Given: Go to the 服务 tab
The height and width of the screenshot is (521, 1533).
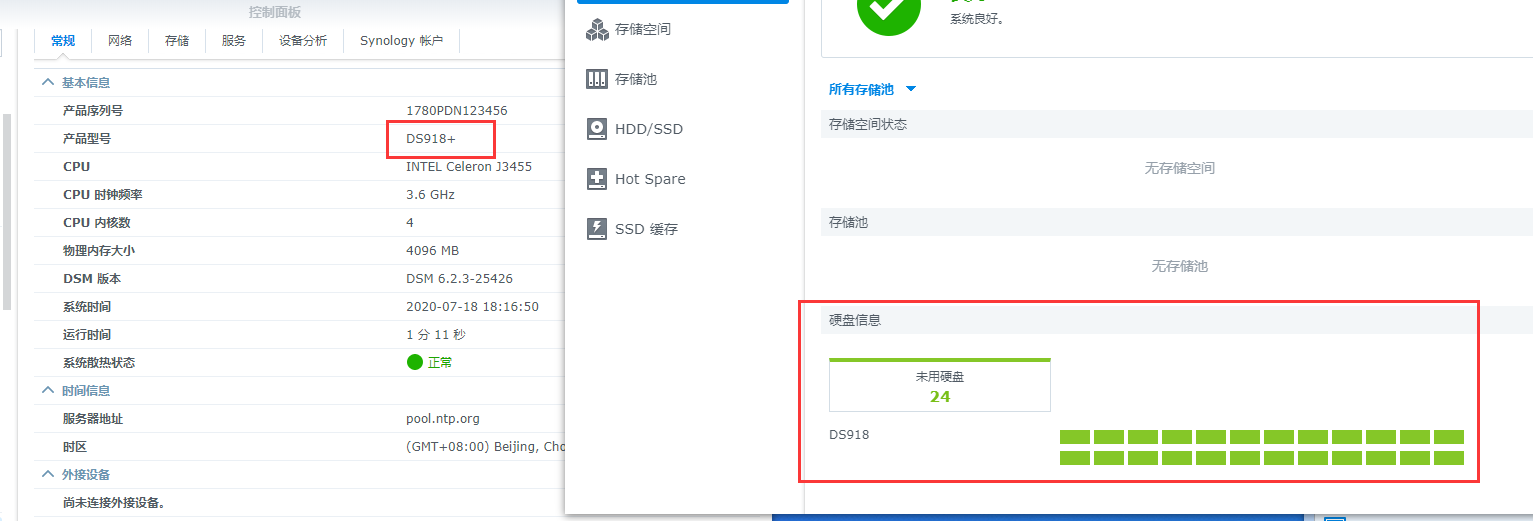Looking at the screenshot, I should pos(234,41).
